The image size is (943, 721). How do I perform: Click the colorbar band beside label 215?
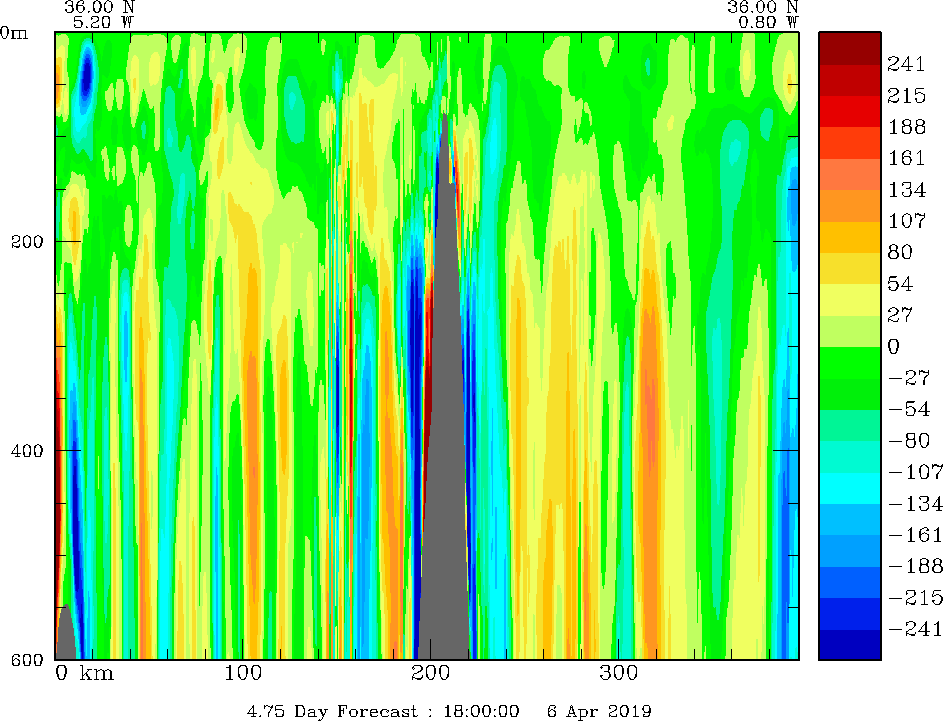click(850, 80)
